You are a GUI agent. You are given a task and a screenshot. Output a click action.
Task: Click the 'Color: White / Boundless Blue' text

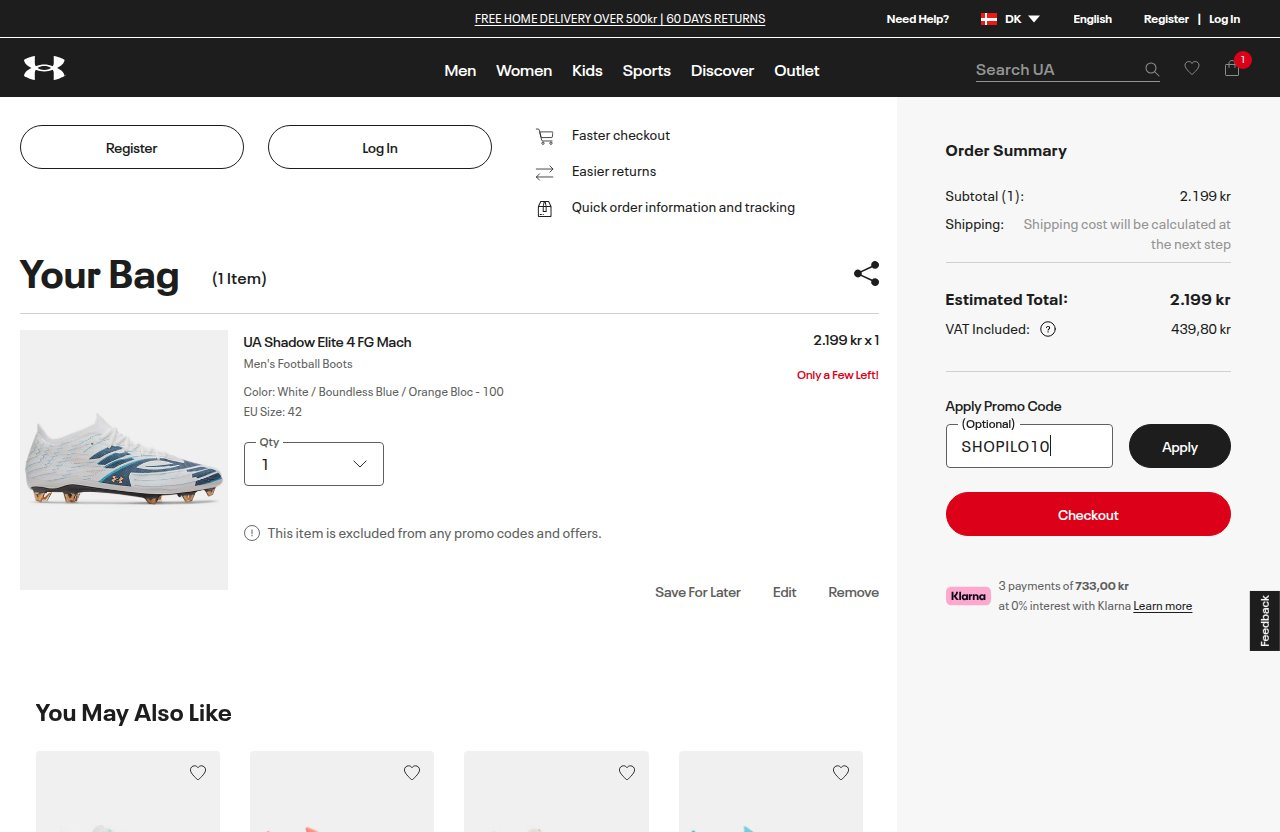point(374,392)
